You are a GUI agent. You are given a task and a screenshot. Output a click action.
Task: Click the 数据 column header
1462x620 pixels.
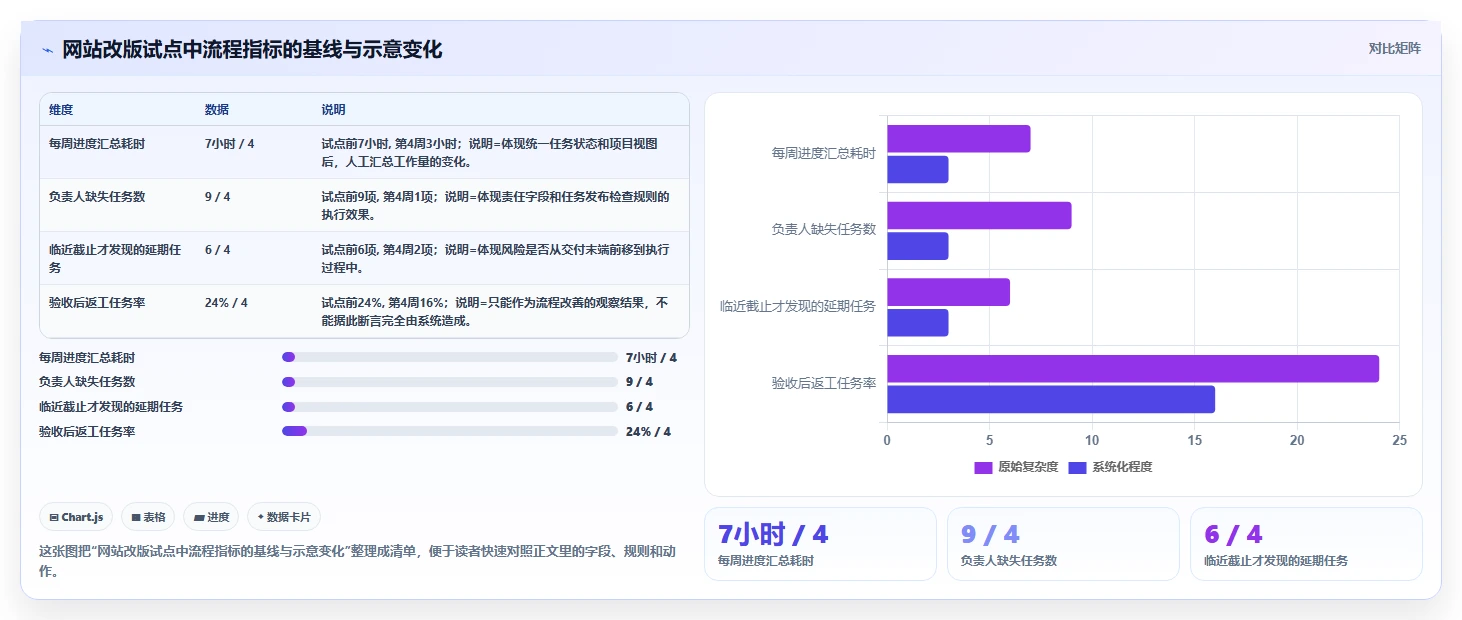(217, 109)
